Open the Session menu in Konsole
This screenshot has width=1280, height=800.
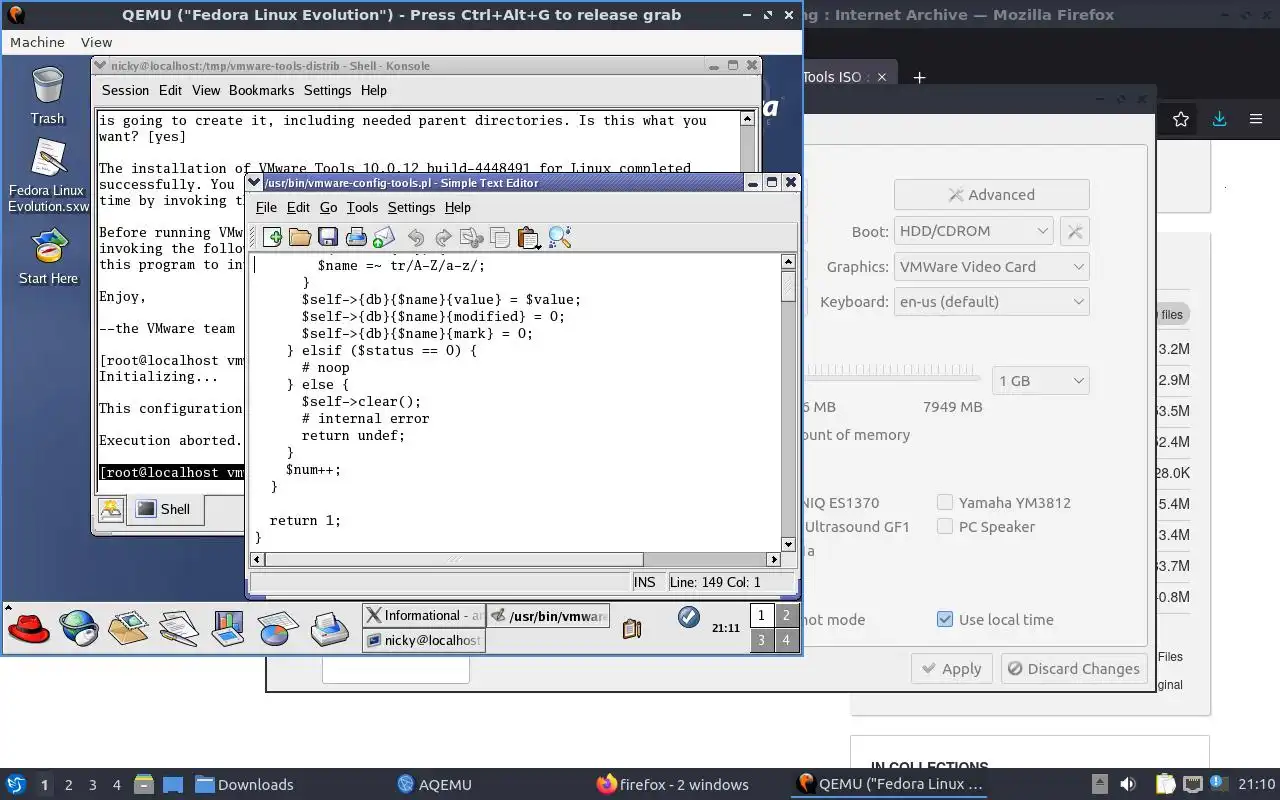click(125, 90)
